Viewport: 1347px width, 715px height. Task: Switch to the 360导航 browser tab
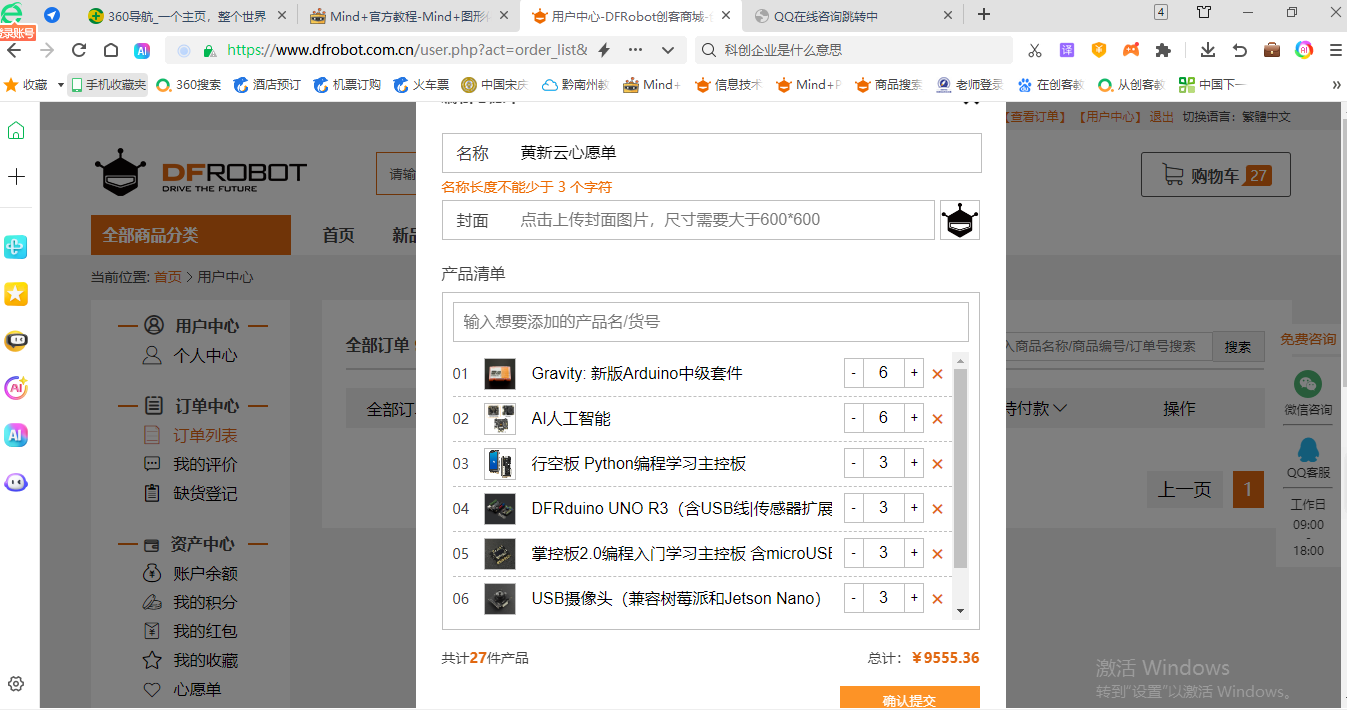(187, 15)
